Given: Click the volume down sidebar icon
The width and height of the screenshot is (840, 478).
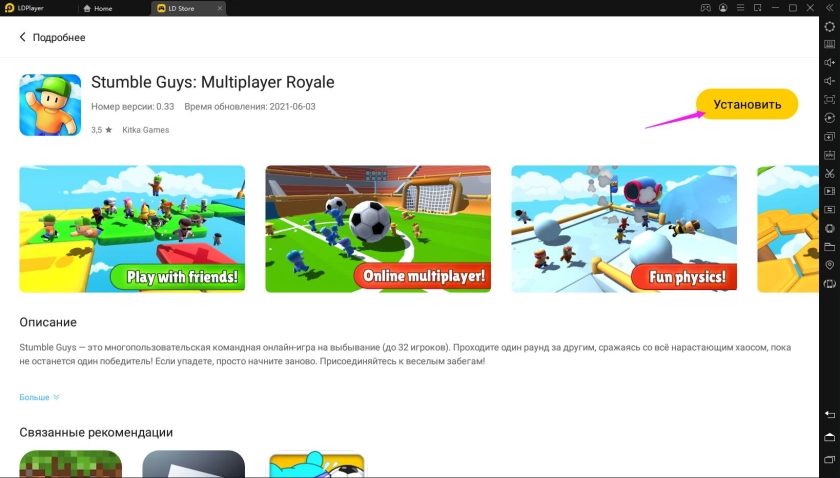Looking at the screenshot, I should pyautogui.click(x=829, y=81).
